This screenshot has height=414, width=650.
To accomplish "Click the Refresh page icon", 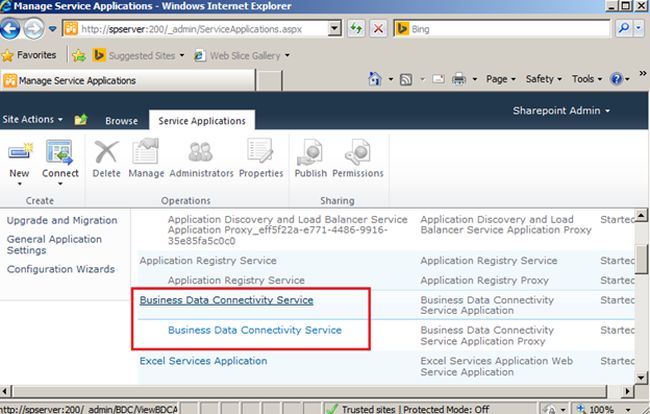I will pos(356,29).
